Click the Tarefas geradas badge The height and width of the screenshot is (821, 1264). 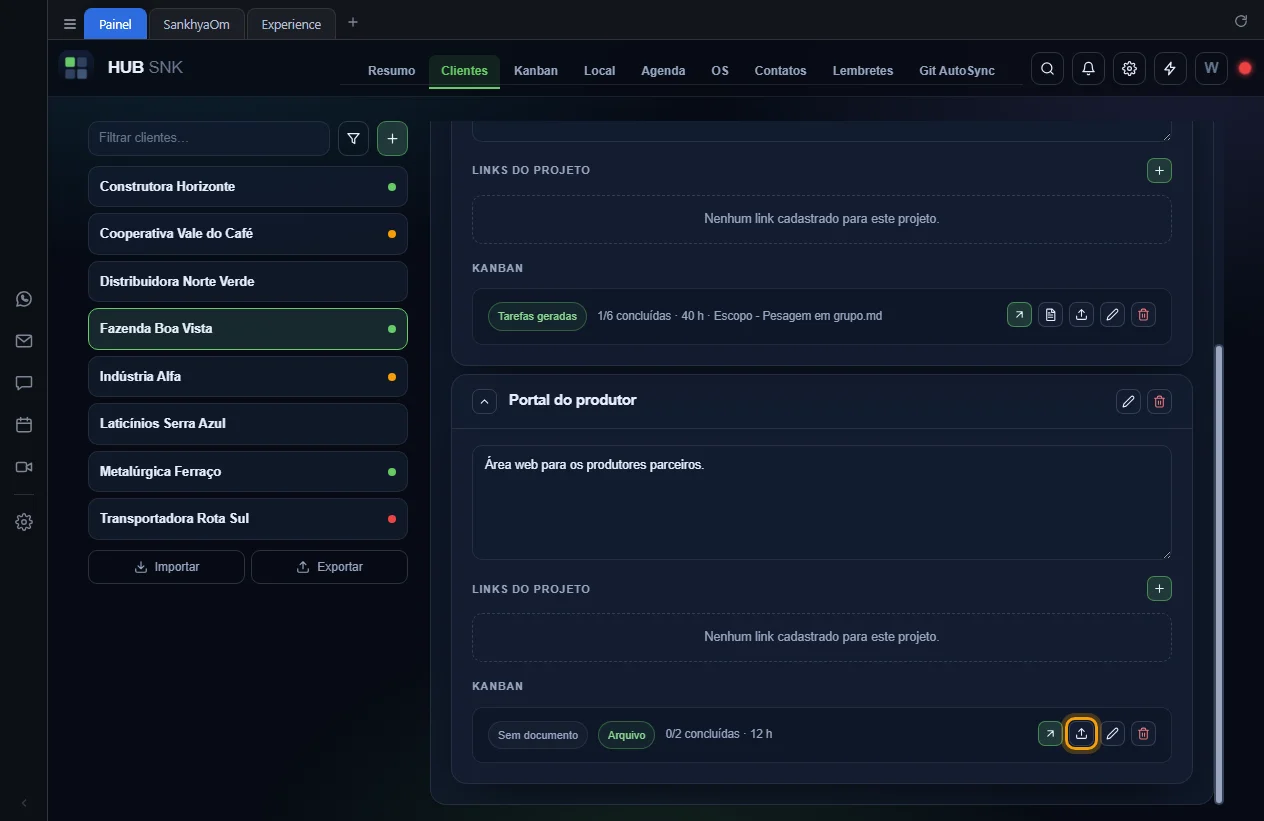pyautogui.click(x=537, y=316)
